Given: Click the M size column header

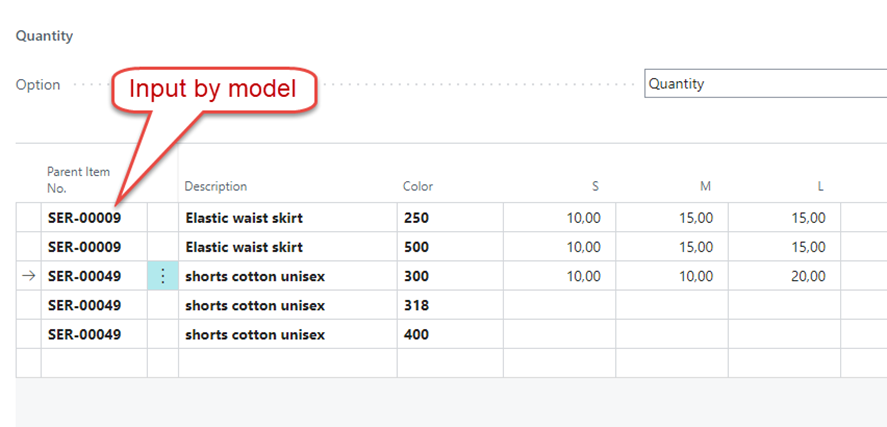Looking at the screenshot, I should pos(705,186).
